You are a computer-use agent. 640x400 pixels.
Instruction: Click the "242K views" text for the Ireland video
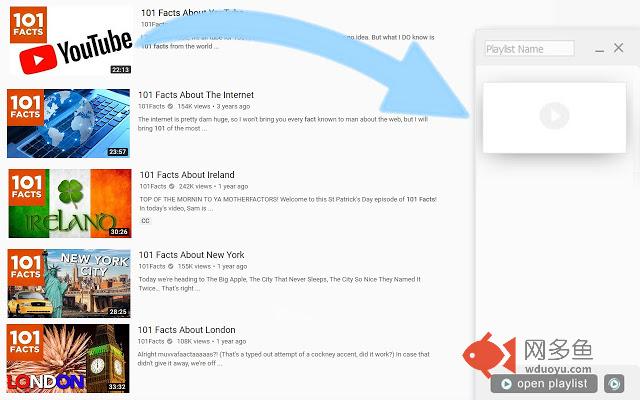click(x=195, y=186)
